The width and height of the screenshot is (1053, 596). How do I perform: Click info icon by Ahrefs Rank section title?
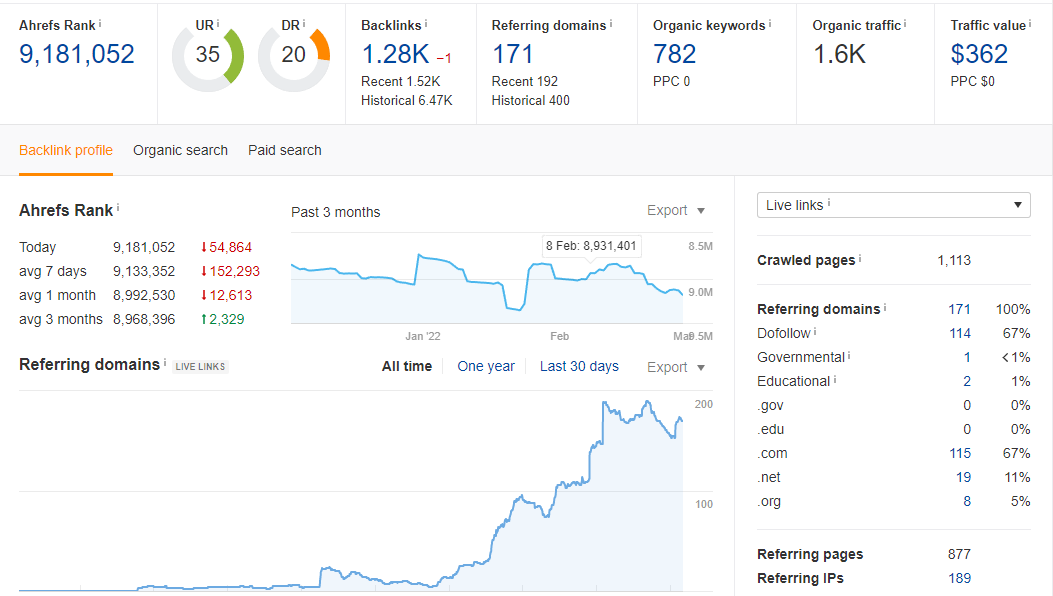(x=118, y=208)
